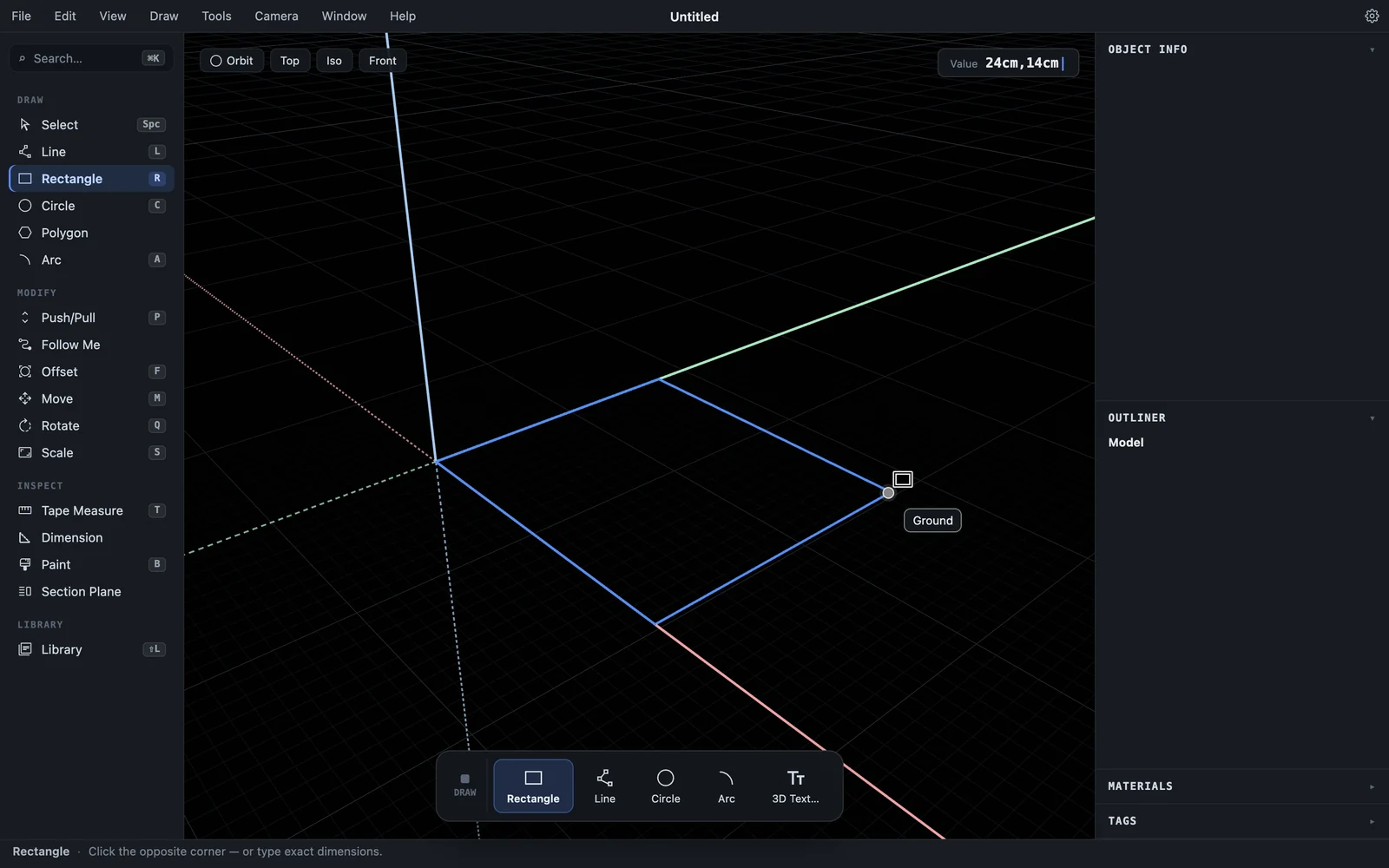Image resolution: width=1389 pixels, height=868 pixels.
Task: Collapse the Object Info panel
Action: pos(1372,50)
